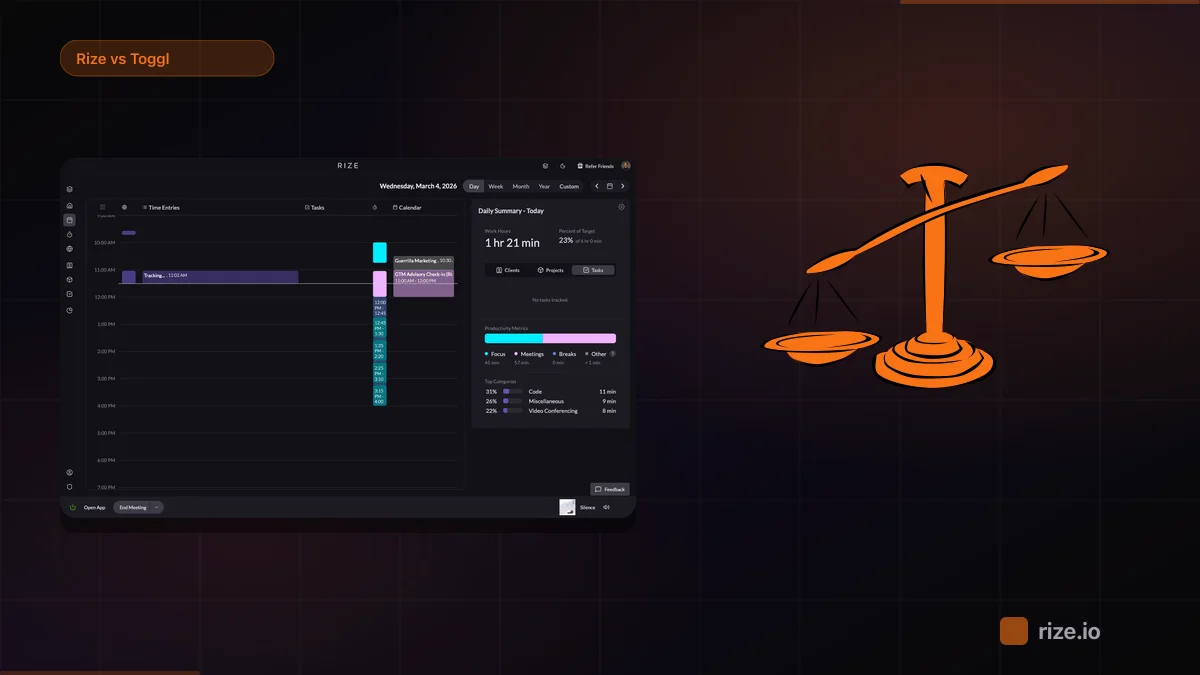
Task: Open the date picker between the navigation arrows
Action: coord(609,186)
